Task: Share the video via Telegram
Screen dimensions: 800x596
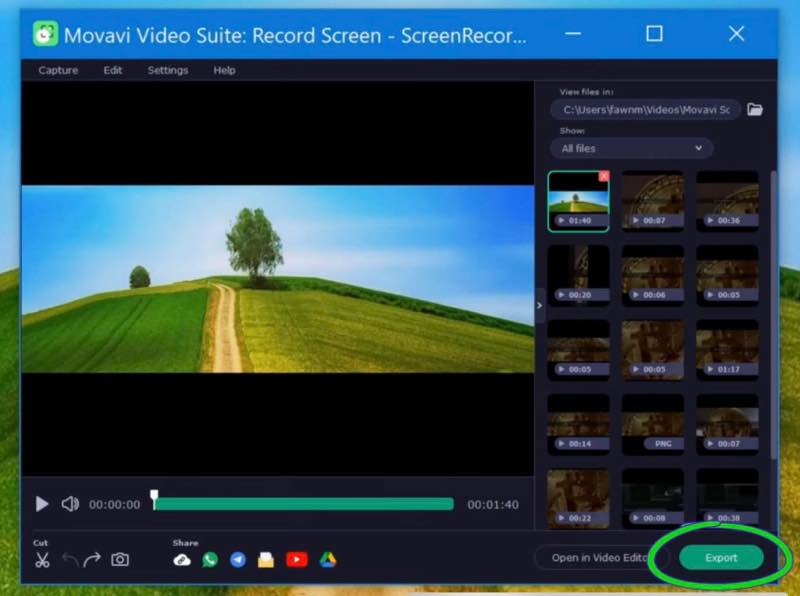Action: (238, 560)
